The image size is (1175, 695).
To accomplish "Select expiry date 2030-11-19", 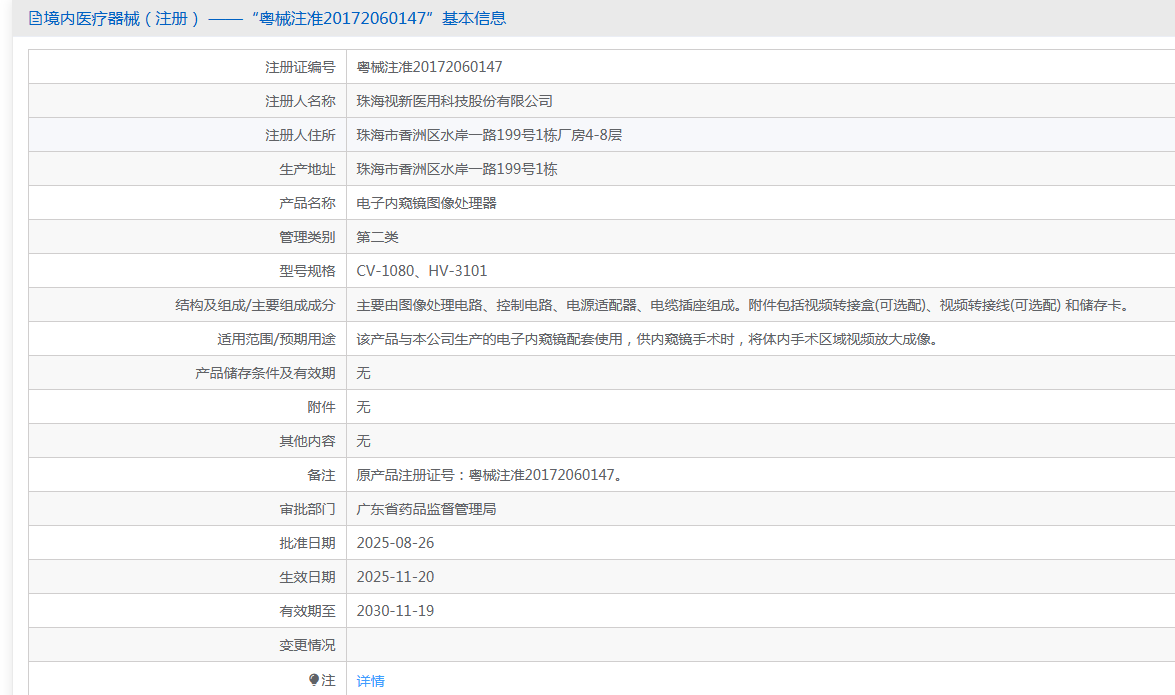I will pyautogui.click(x=396, y=611).
